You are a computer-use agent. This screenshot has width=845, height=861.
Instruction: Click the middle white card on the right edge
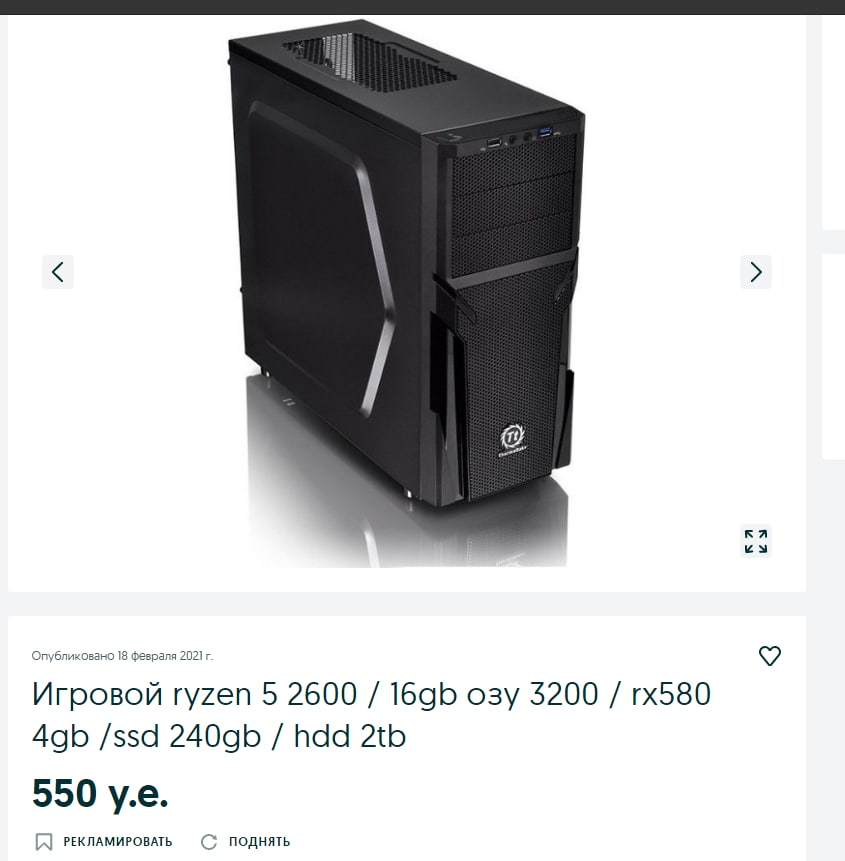[x=833, y=356]
